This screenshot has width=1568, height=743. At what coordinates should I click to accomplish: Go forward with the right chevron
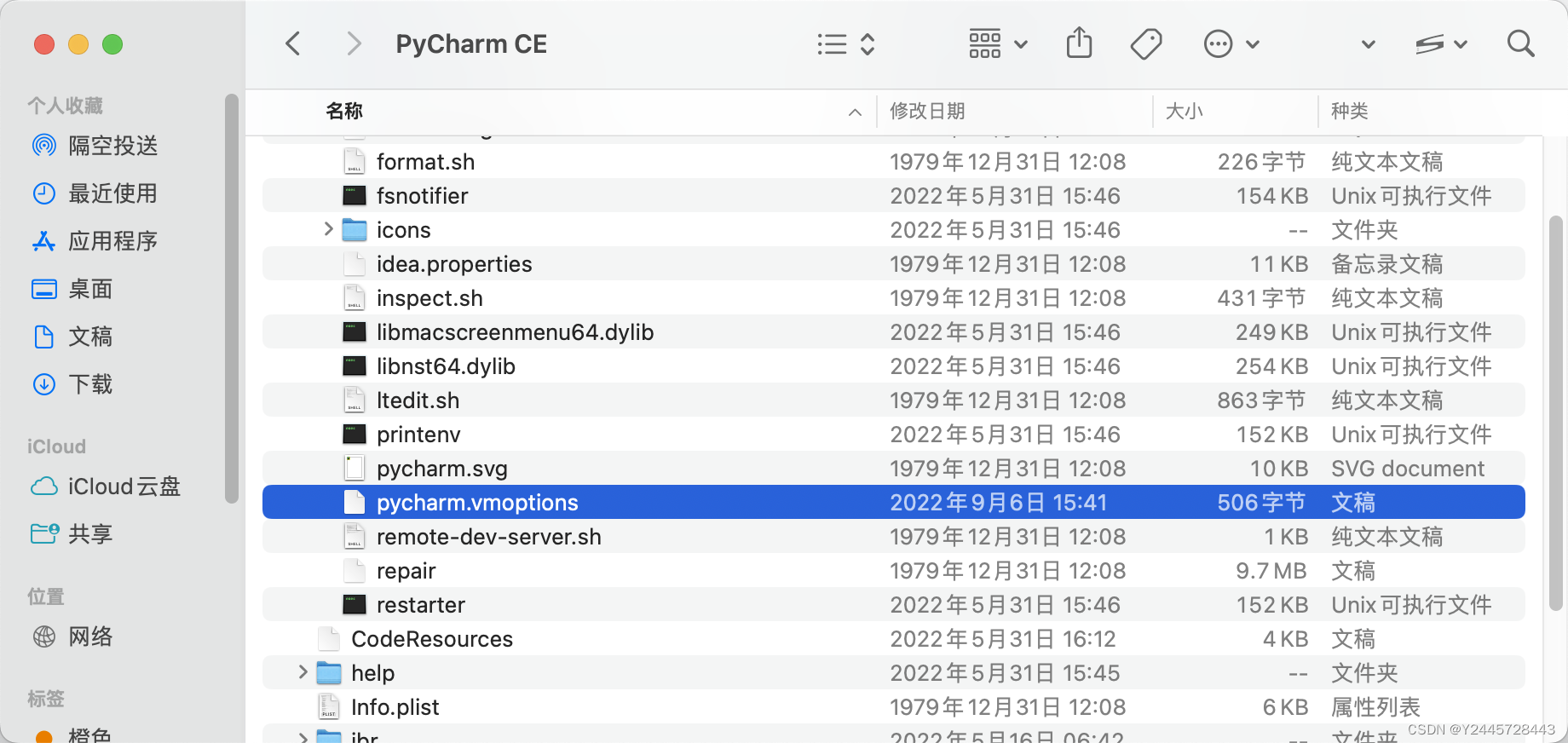(x=354, y=43)
